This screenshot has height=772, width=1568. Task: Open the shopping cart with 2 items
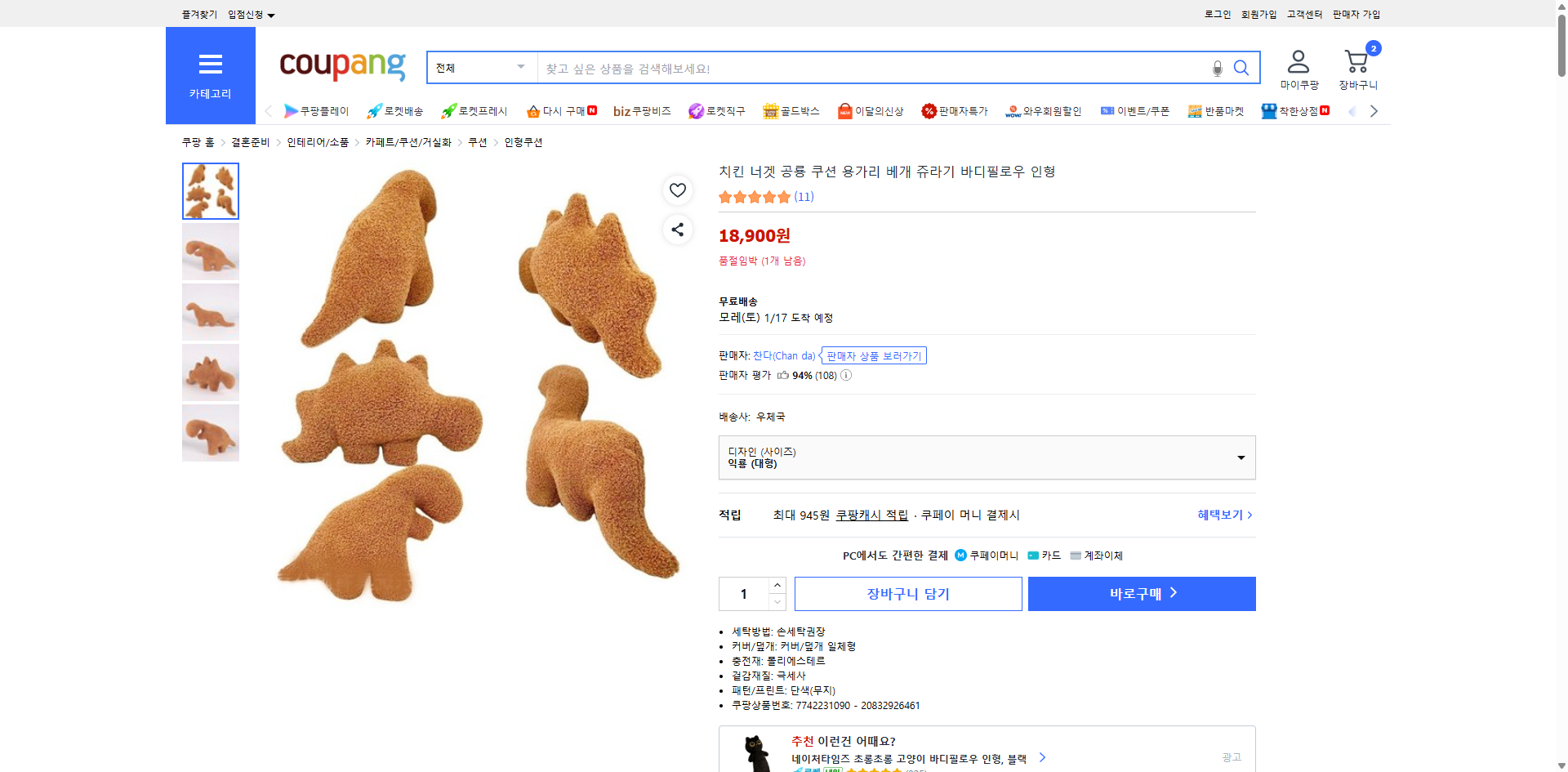coord(1356,61)
